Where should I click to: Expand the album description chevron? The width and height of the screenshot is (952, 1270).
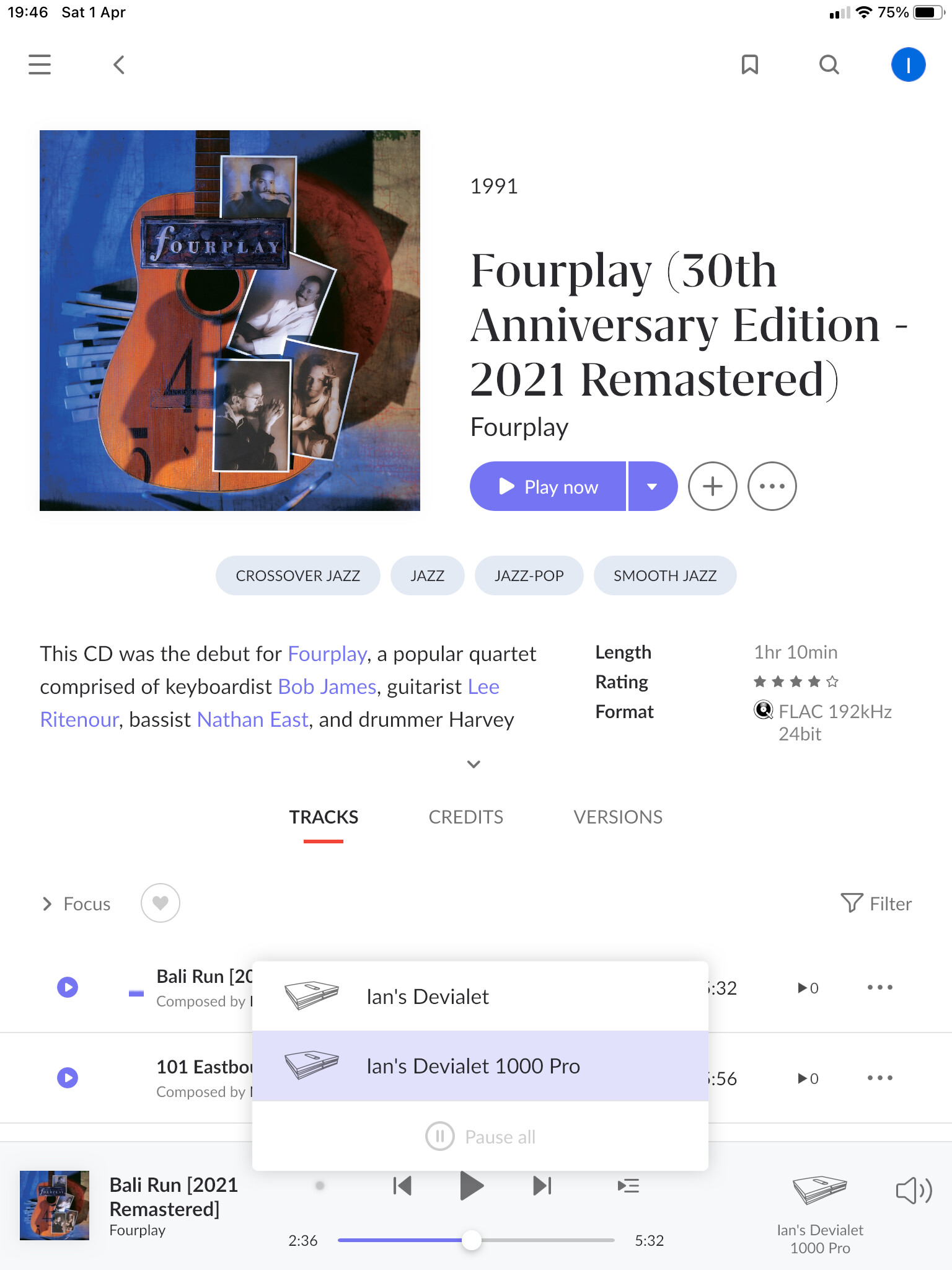tap(474, 764)
